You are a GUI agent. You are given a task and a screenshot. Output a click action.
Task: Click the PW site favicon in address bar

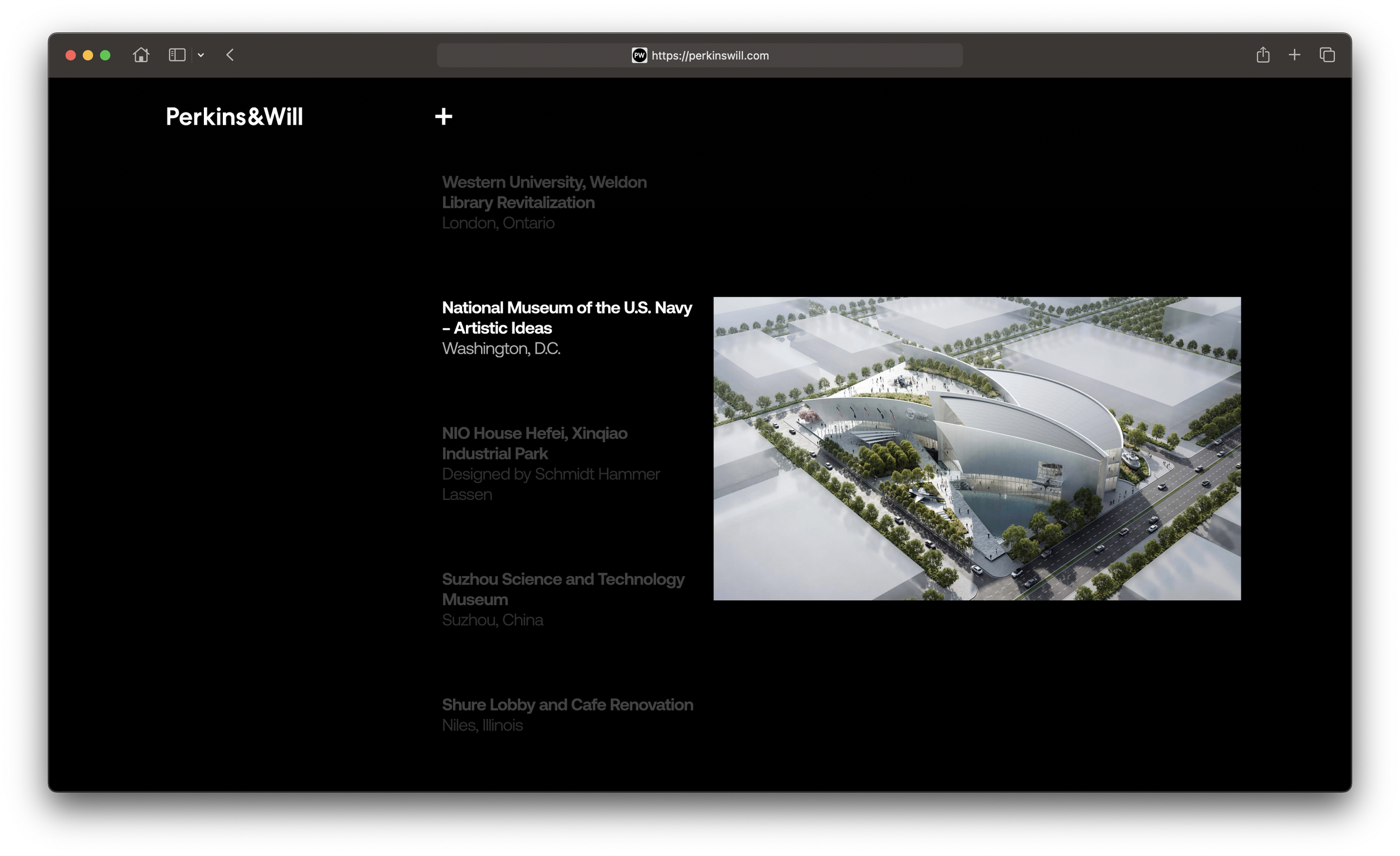pyautogui.click(x=639, y=55)
